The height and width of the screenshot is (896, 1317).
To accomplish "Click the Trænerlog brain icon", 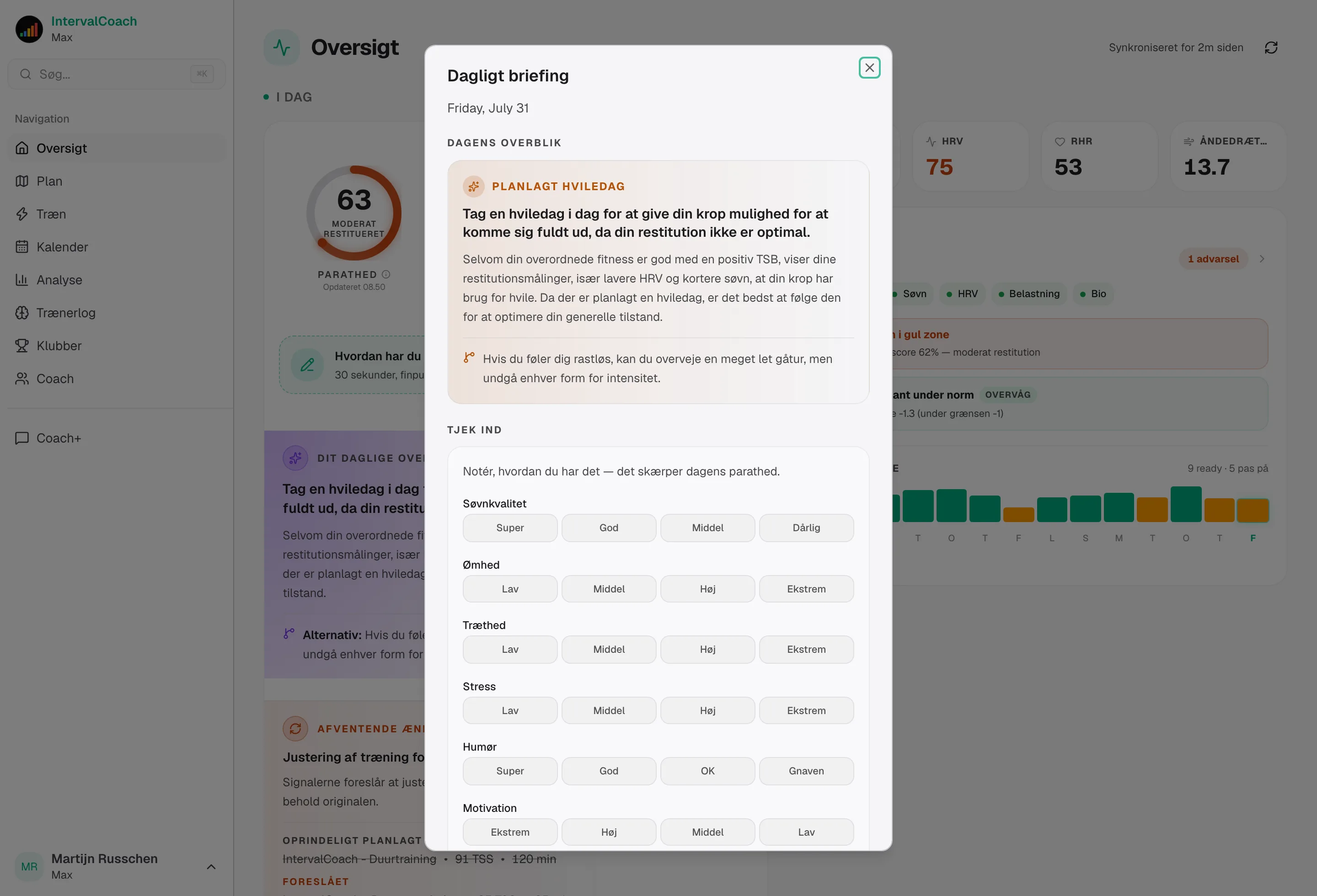I will (22, 313).
